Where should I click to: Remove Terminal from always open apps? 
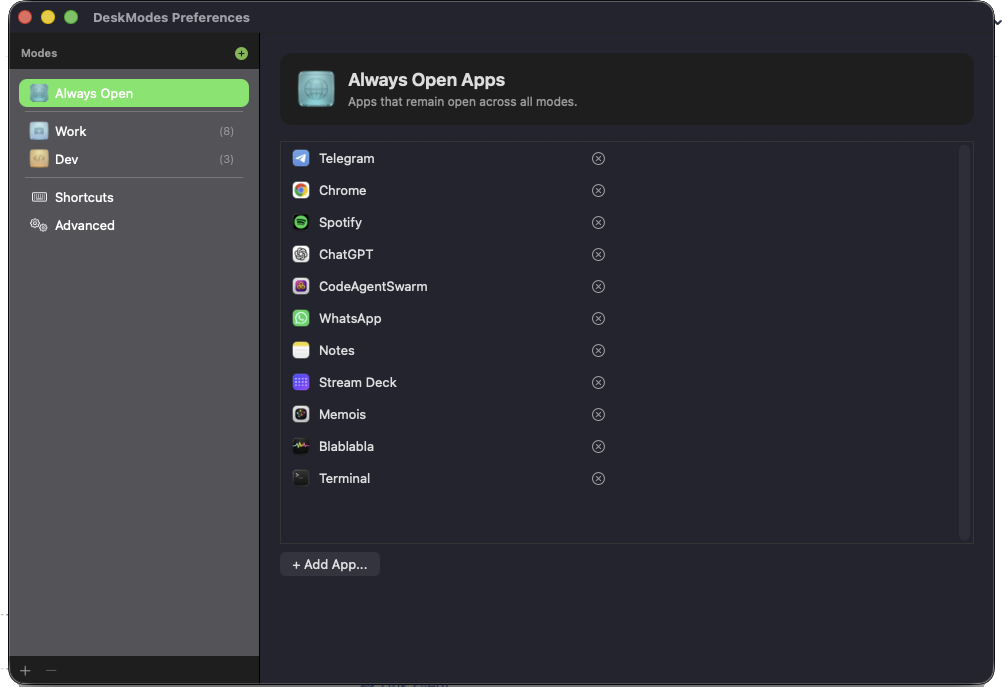pos(598,478)
